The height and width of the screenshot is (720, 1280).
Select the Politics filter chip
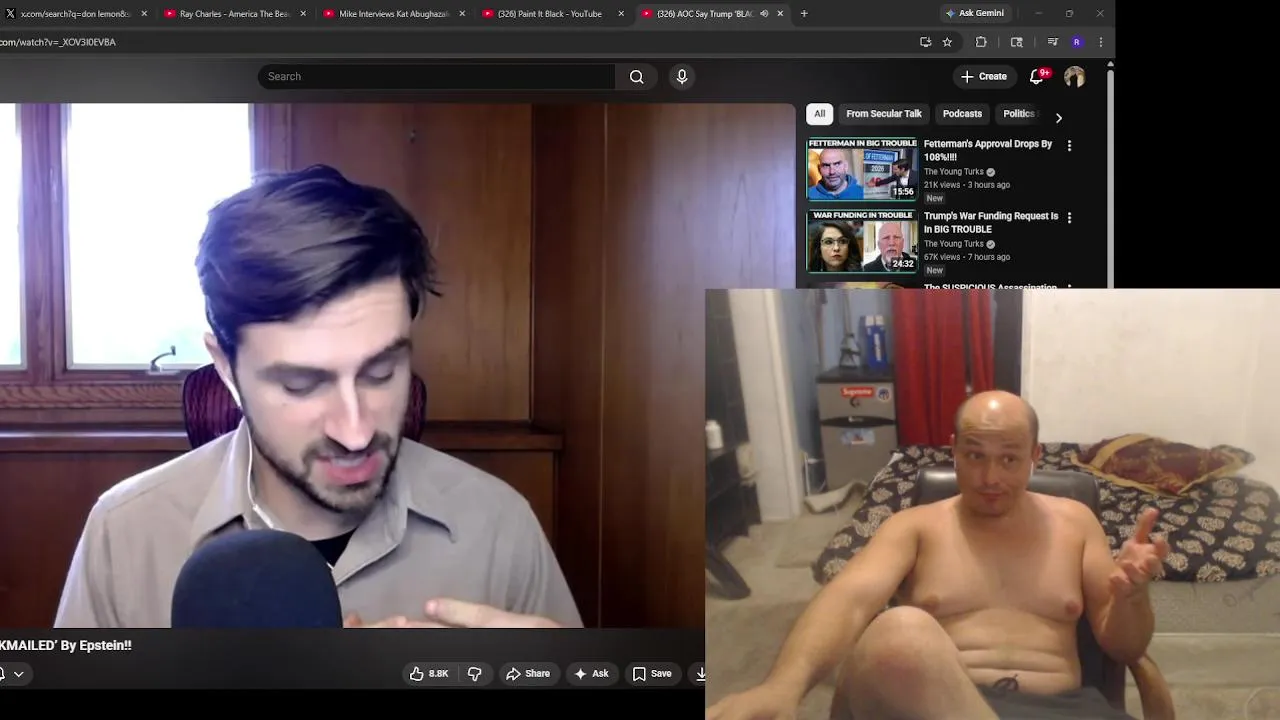tap(1018, 114)
